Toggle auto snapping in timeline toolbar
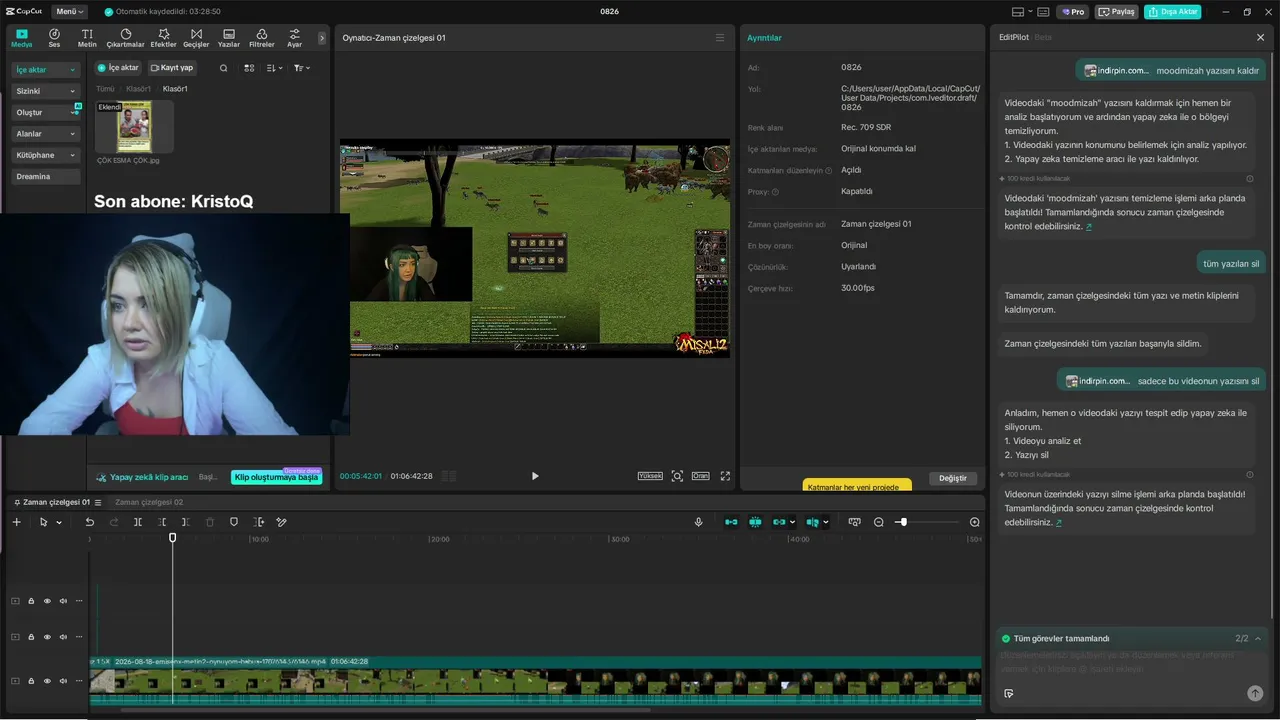The image size is (1280, 720). (755, 522)
